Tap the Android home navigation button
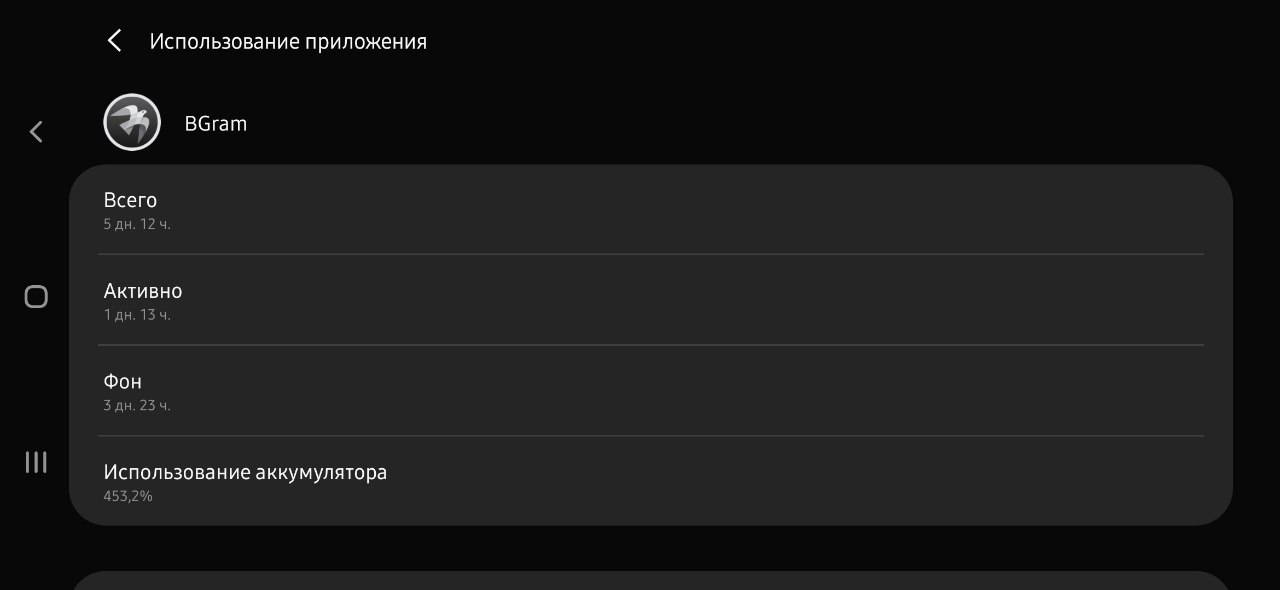This screenshot has width=1280, height=590. click(36, 296)
